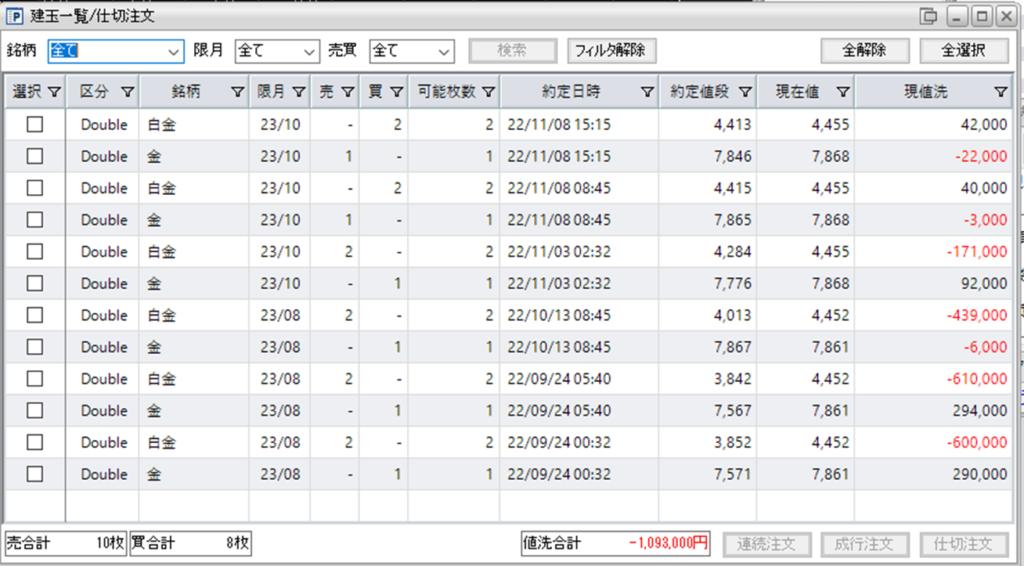
Task: Click the filter icon in 銘柄 column header
Action: 238,92
